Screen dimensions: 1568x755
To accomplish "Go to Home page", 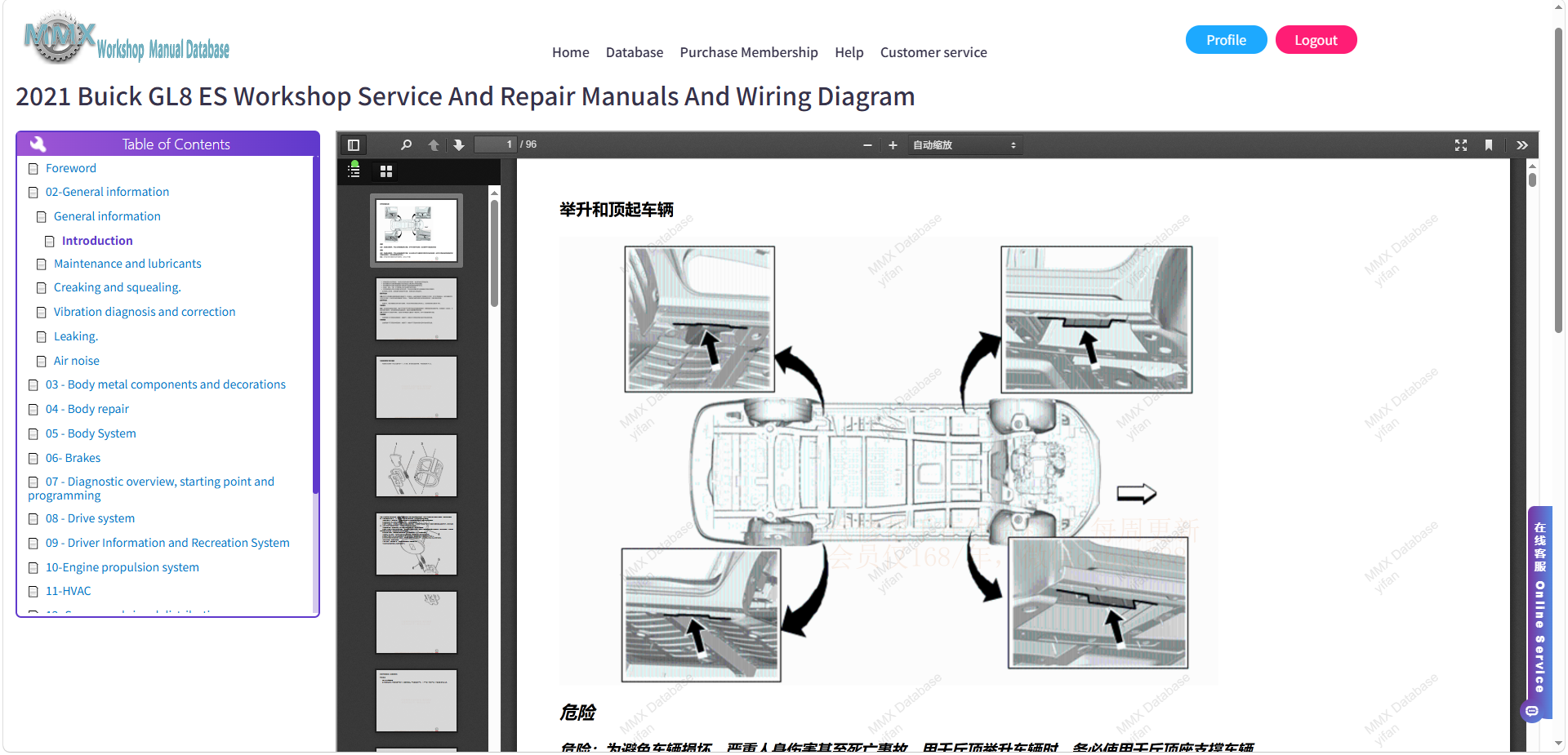I will click(x=570, y=52).
